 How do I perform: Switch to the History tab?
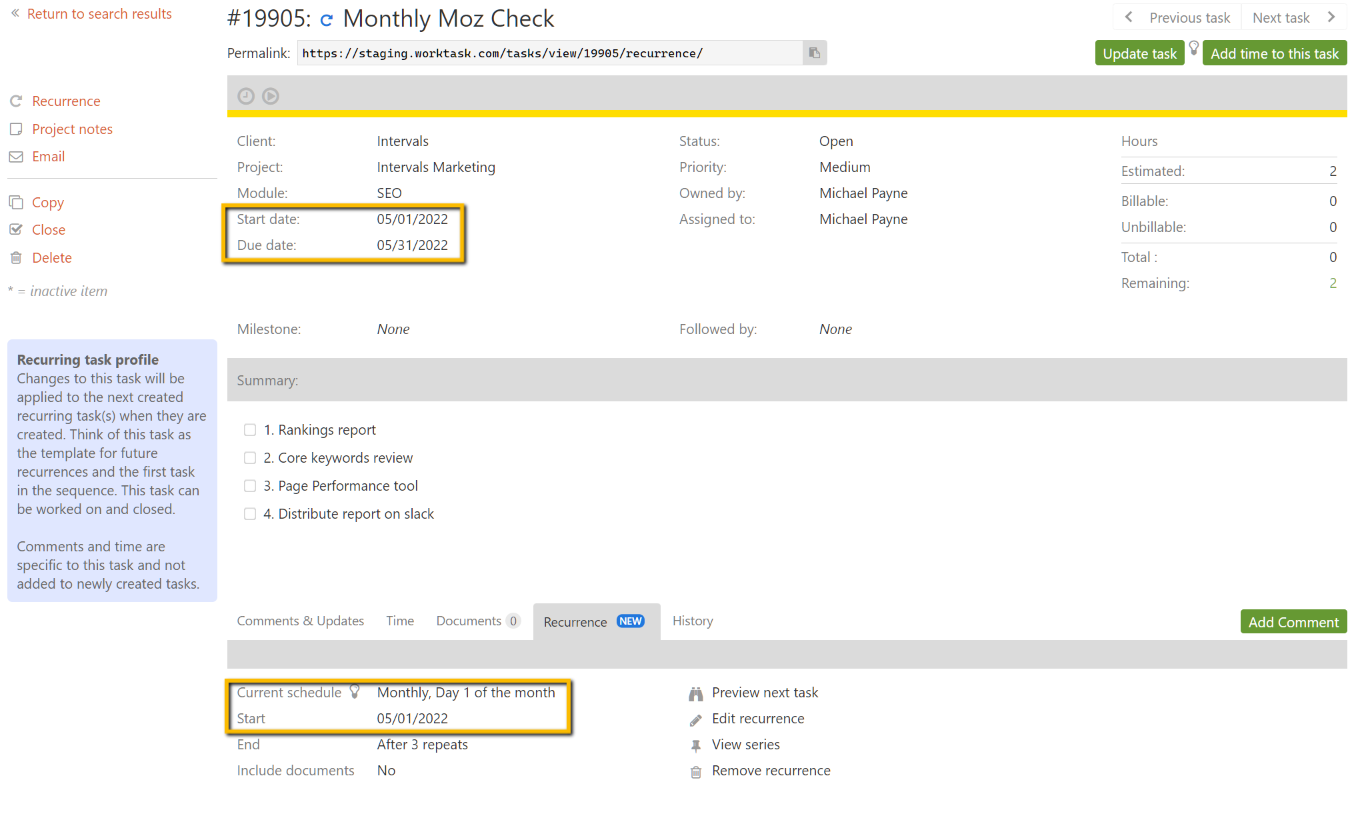(692, 621)
